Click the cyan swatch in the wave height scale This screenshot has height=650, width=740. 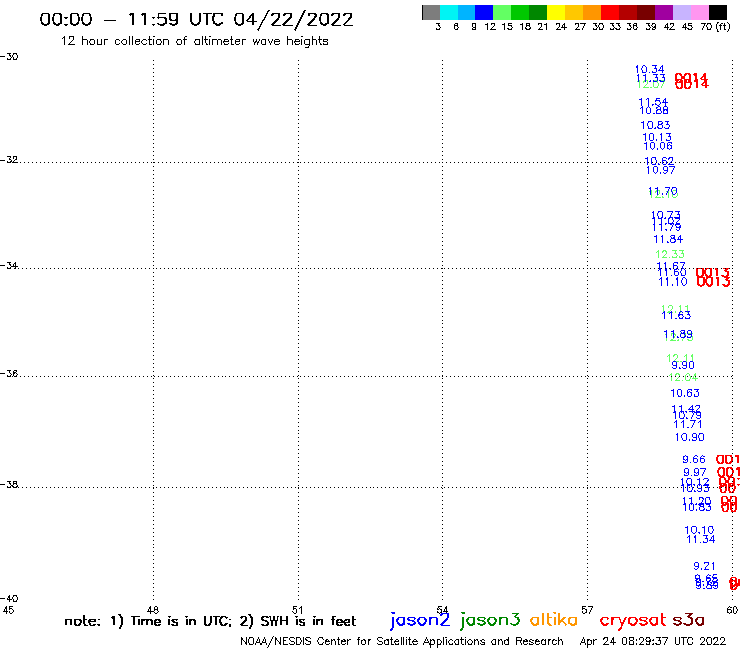click(x=449, y=12)
